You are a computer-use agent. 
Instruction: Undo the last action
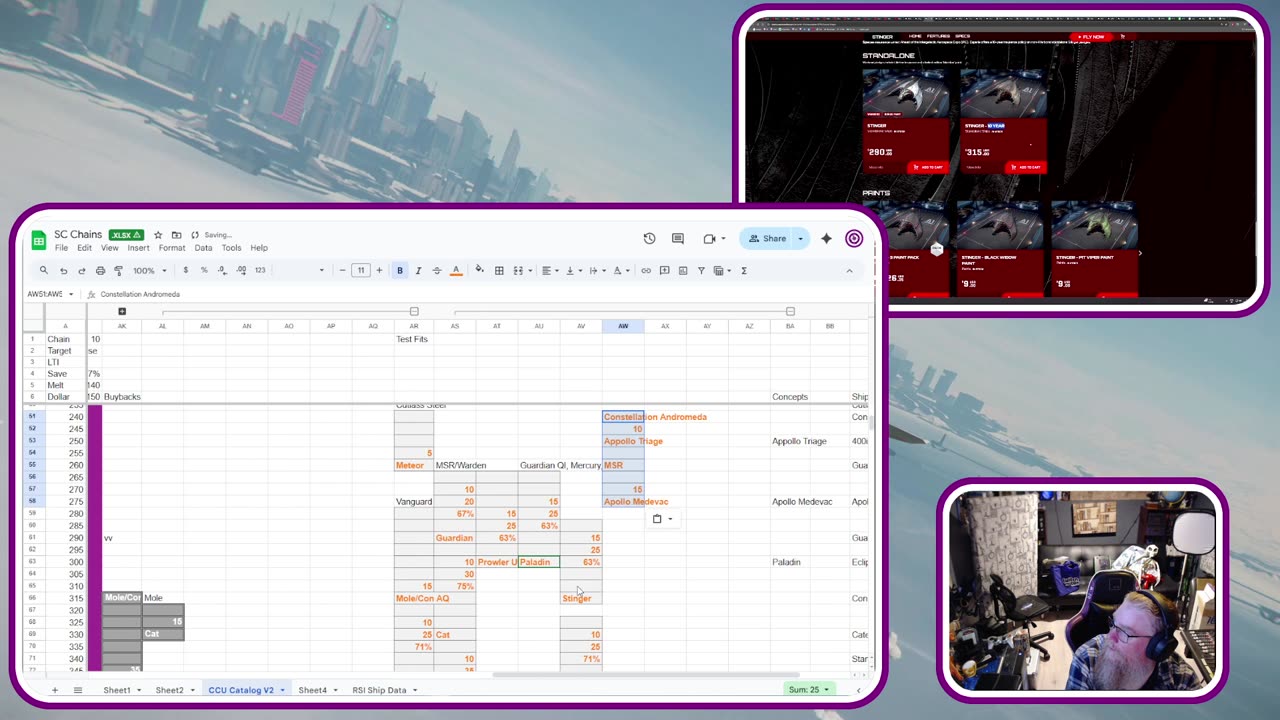point(63,270)
